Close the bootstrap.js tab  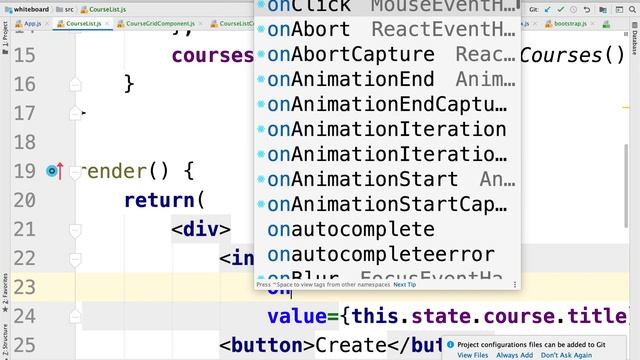click(x=593, y=24)
